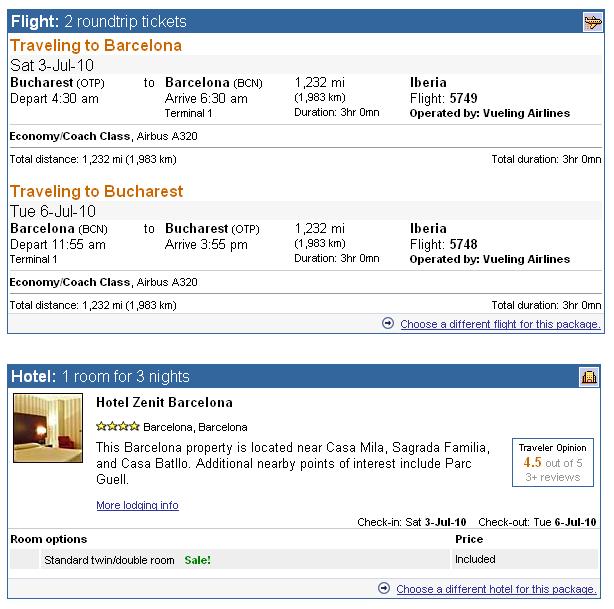Click arrow icon beside different hotel link
Screen dimensions: 614x609
tap(384, 588)
